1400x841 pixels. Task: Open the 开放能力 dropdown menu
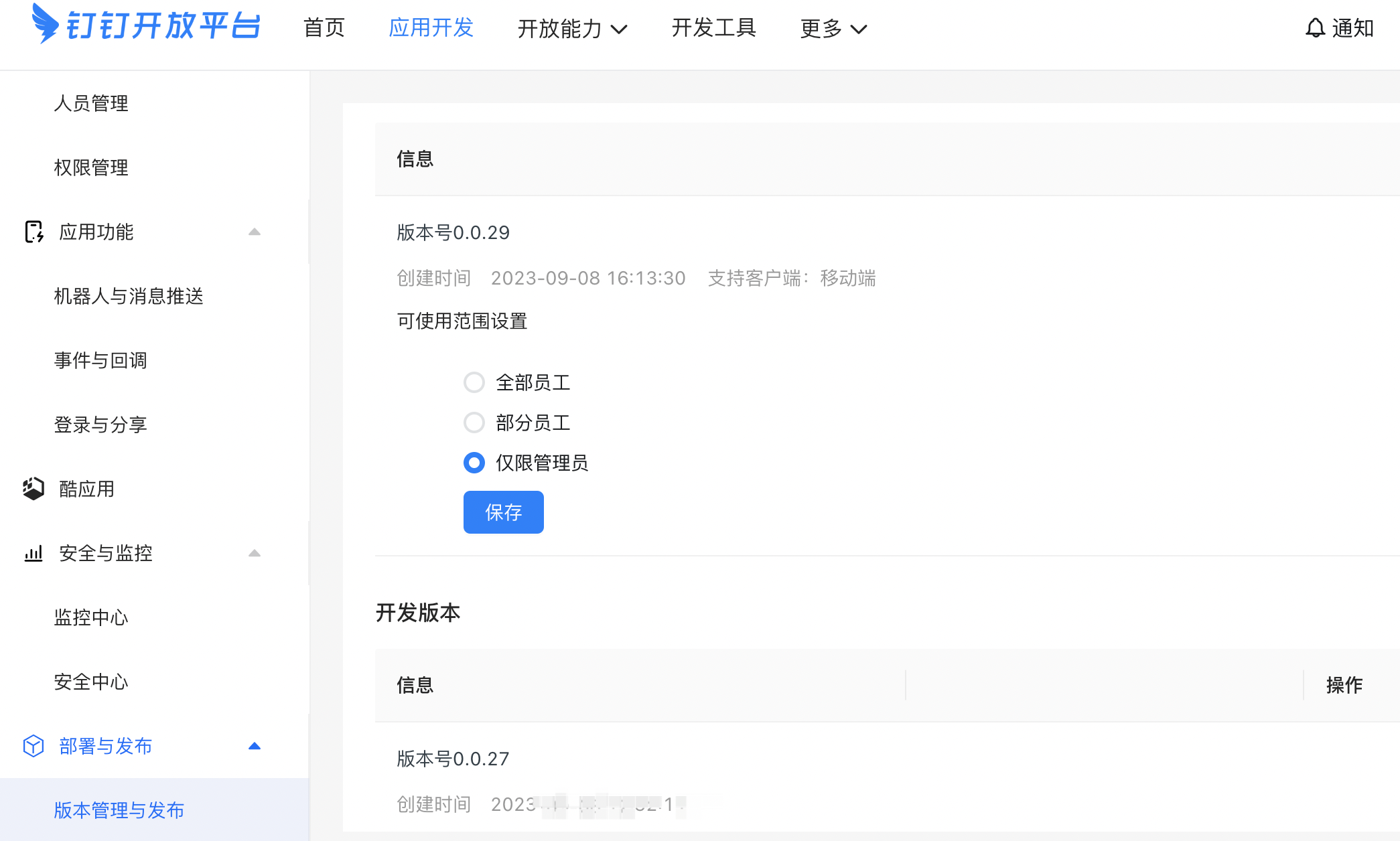point(572,29)
